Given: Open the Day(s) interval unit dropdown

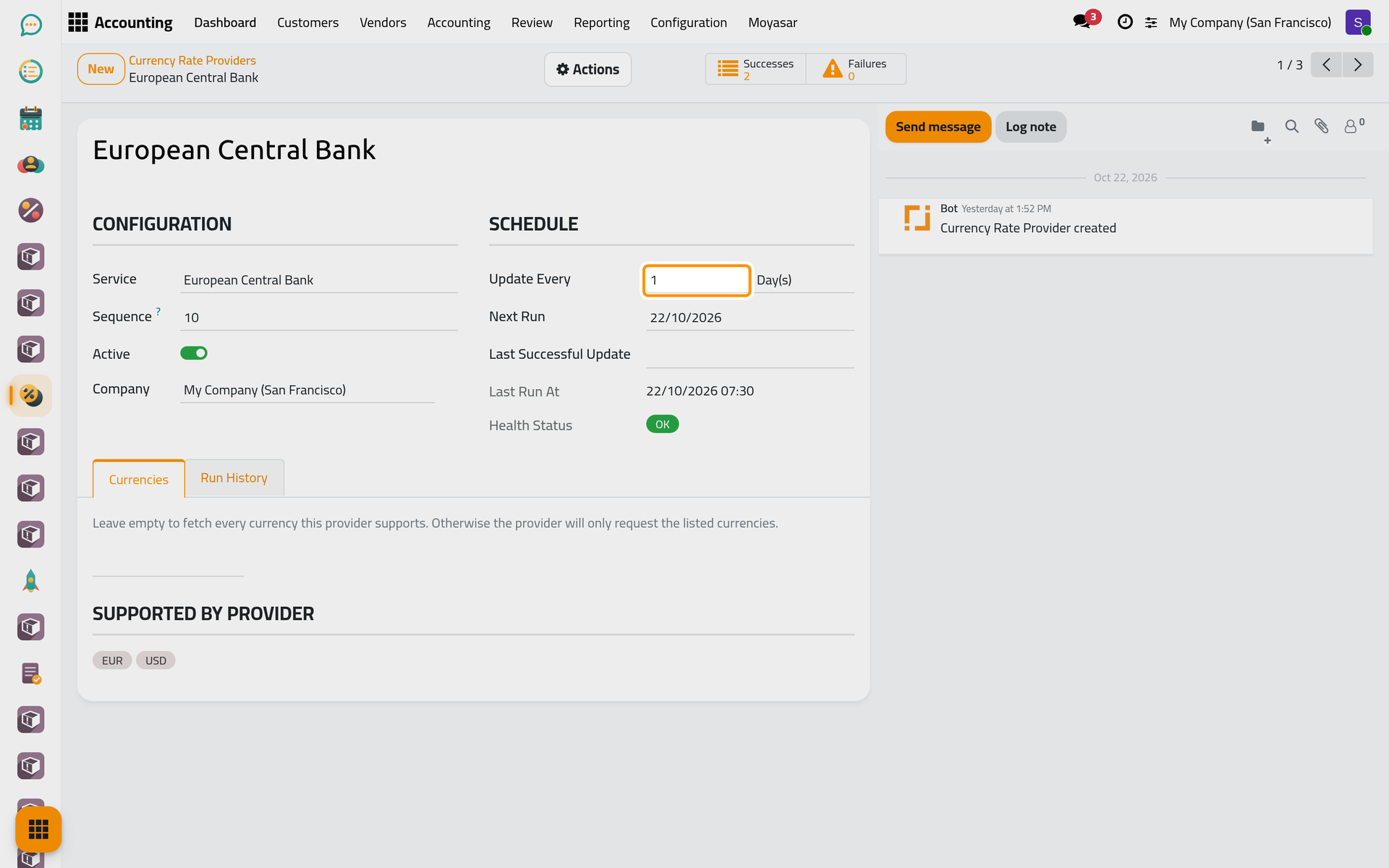Looking at the screenshot, I should pyautogui.click(x=804, y=280).
